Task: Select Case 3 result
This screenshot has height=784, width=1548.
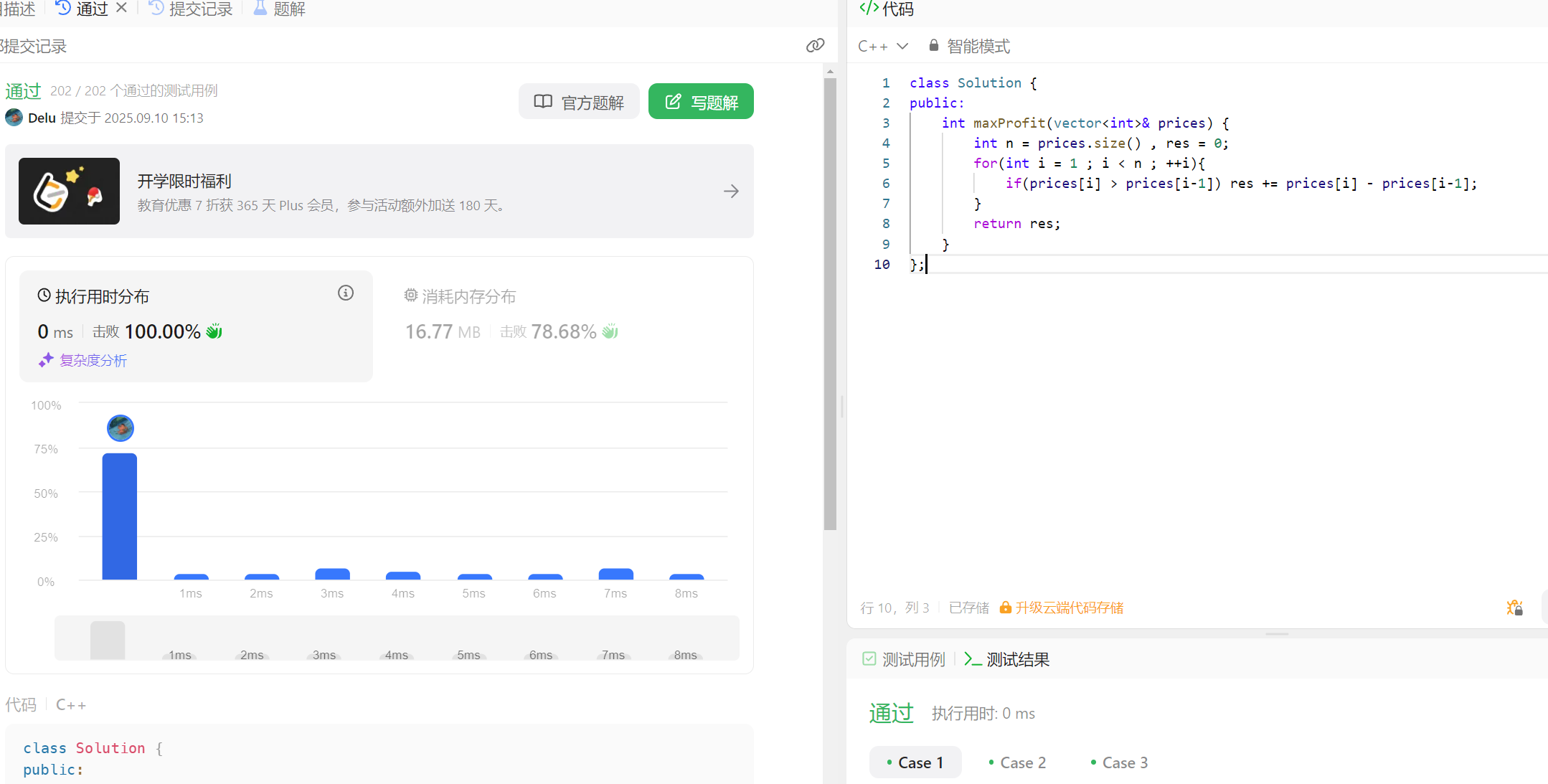Action: (1119, 762)
